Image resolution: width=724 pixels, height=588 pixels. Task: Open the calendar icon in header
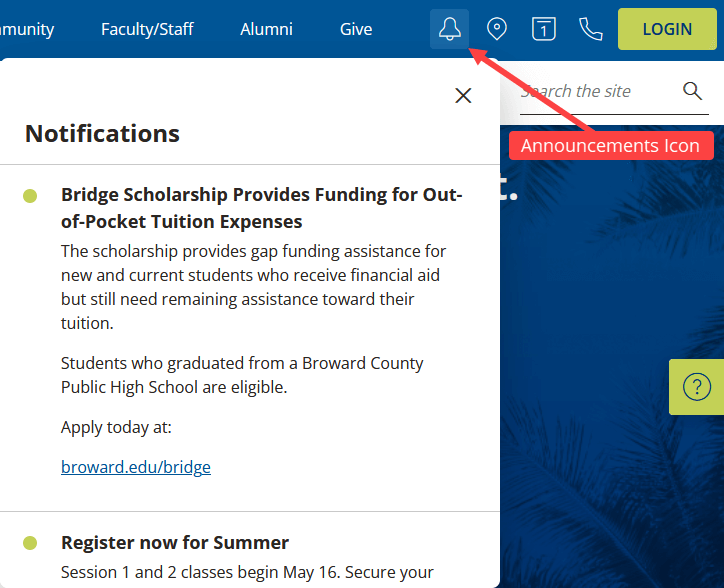[x=543, y=29]
